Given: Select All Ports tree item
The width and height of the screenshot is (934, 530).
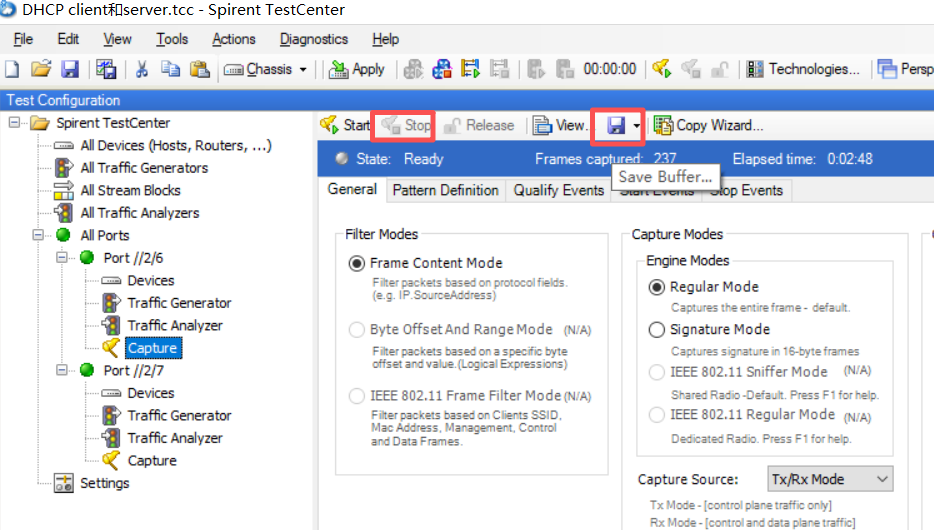Looking at the screenshot, I should (105, 235).
